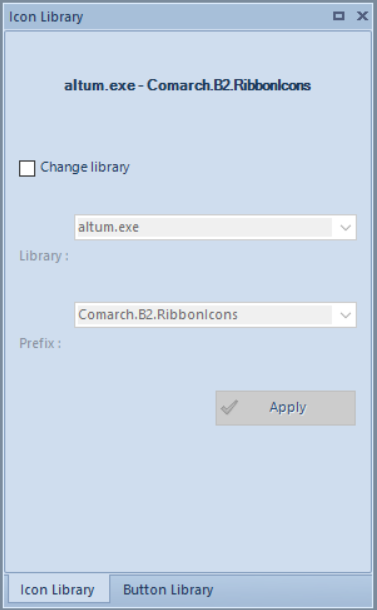377x610 pixels.
Task: Click empty tab strip beside Button Library
Action: point(296,590)
